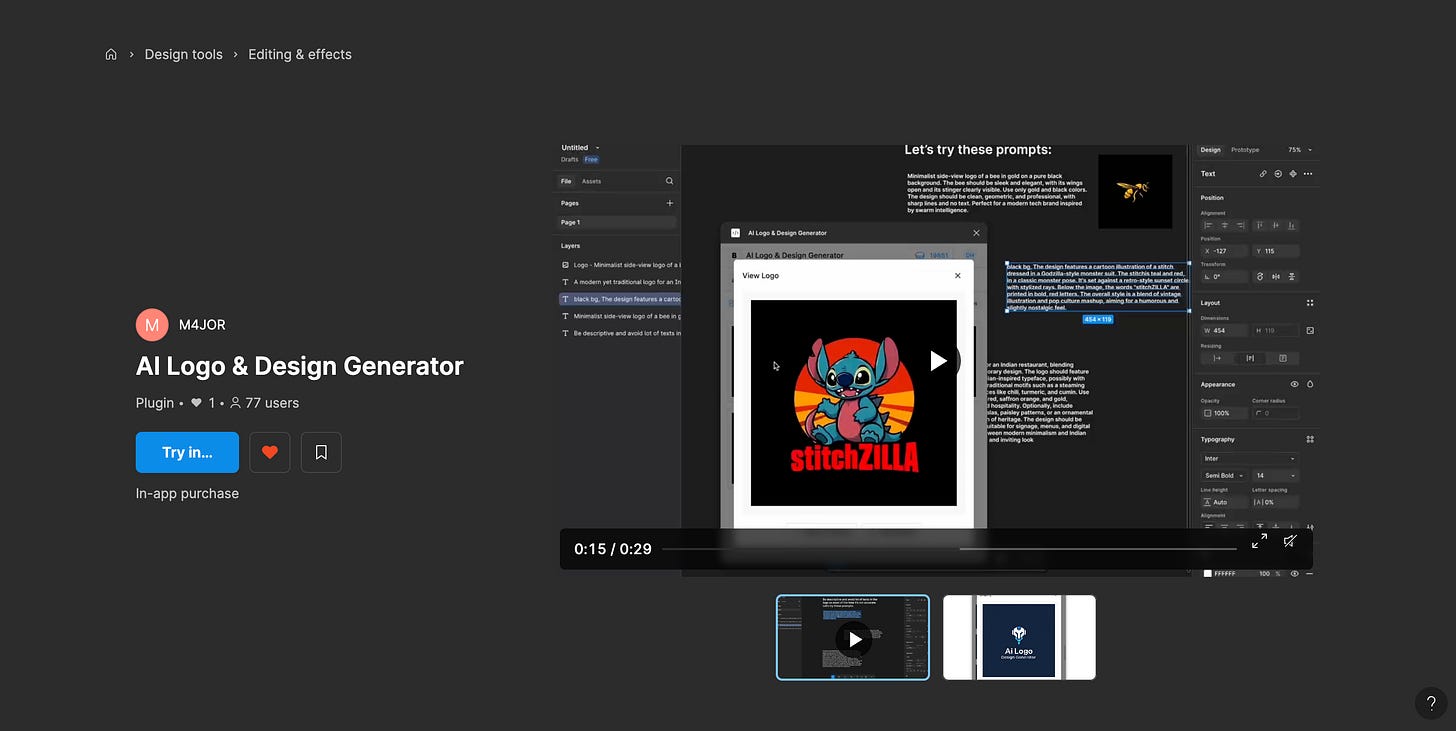Image resolution: width=1456 pixels, height=731 pixels.
Task: Select the Ai Logo image thumbnail
Action: tap(1019, 638)
